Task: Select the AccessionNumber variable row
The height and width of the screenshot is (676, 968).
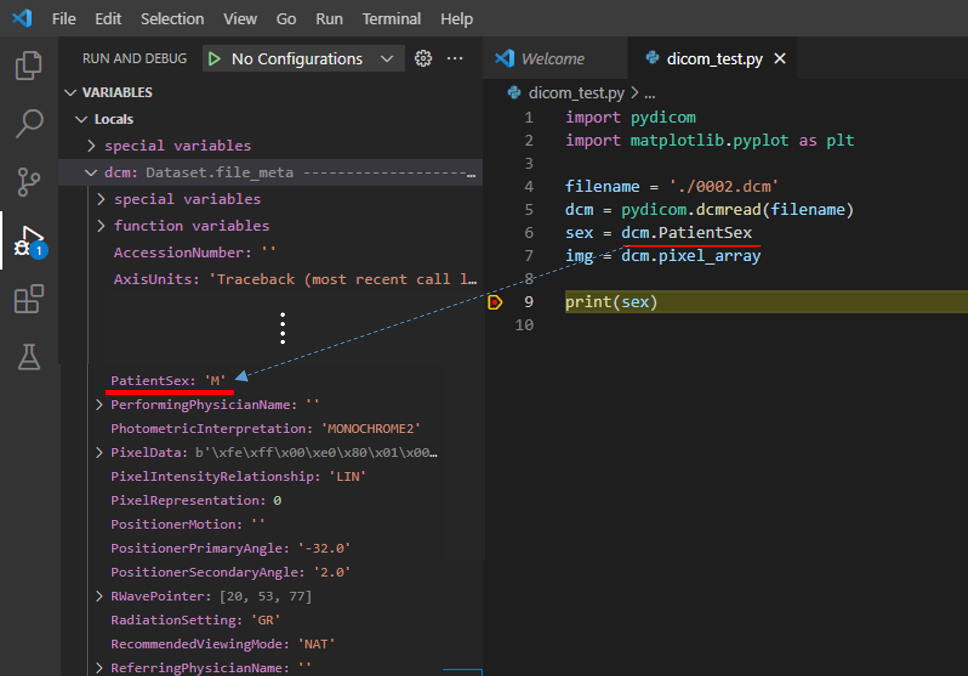Action: pos(272,252)
